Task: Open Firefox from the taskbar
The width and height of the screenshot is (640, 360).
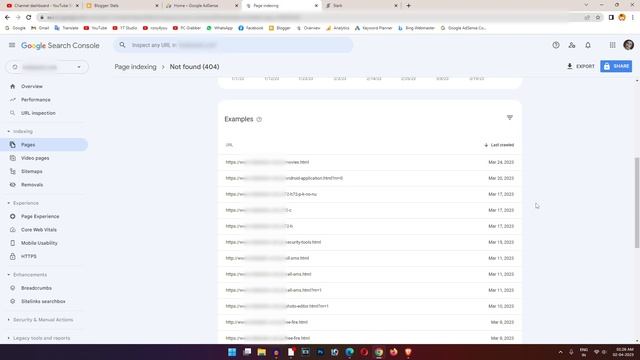Action: tap(393, 352)
